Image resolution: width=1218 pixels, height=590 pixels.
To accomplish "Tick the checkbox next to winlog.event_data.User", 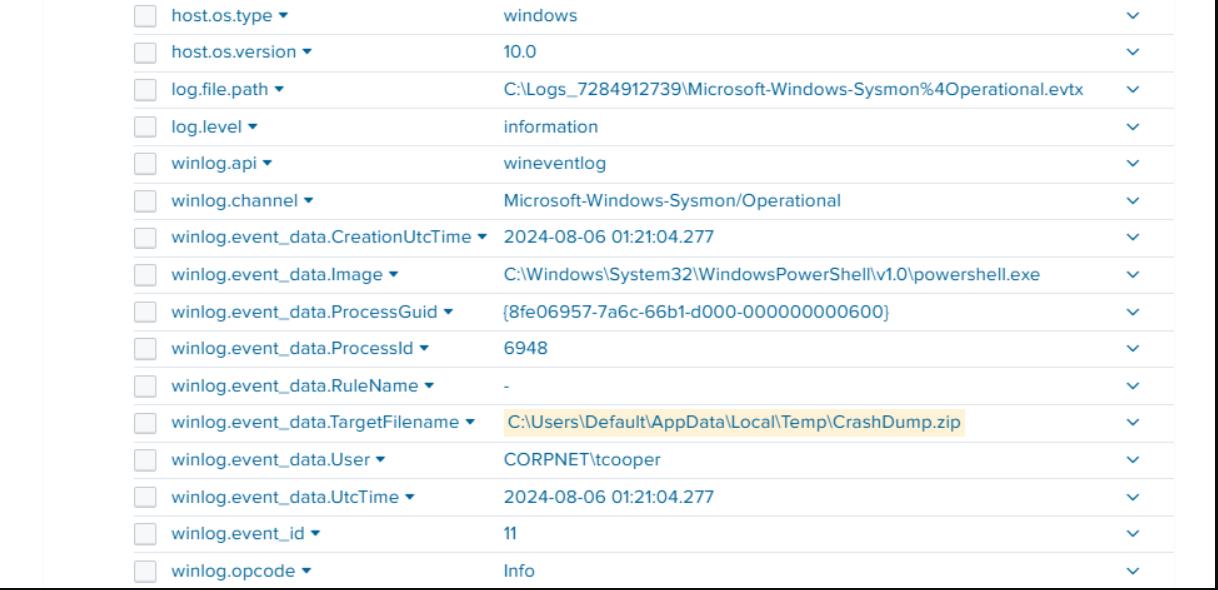I will point(145,460).
